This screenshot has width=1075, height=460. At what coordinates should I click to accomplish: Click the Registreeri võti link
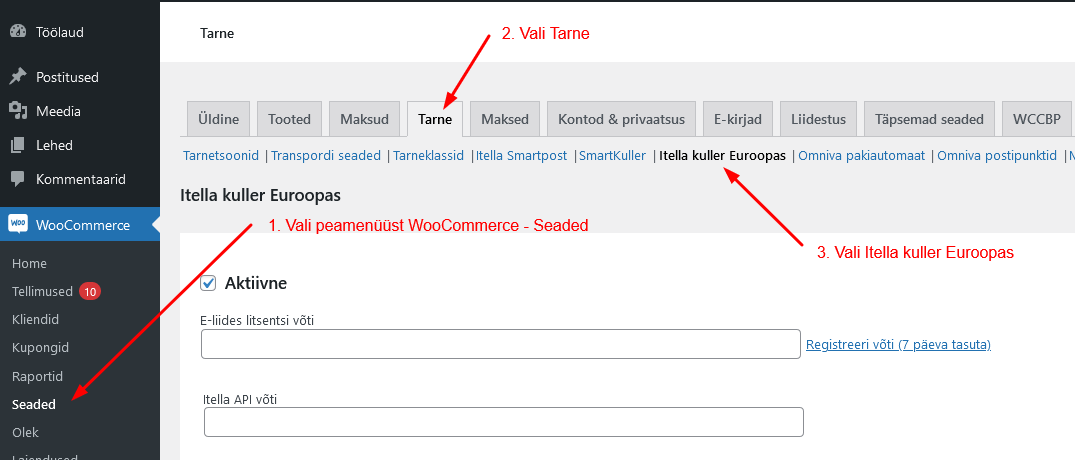tap(898, 345)
